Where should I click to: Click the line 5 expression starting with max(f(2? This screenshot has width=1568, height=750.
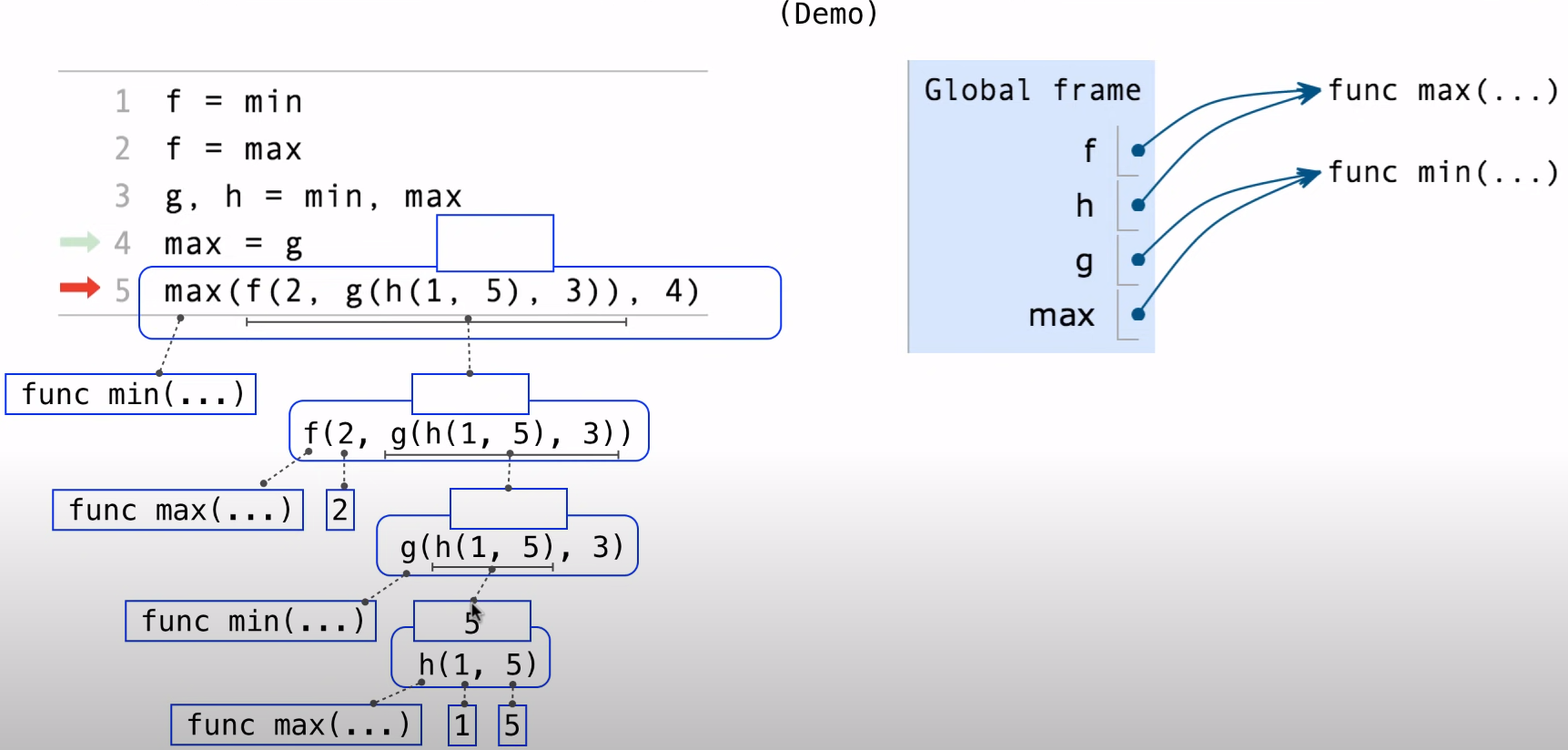pos(431,291)
